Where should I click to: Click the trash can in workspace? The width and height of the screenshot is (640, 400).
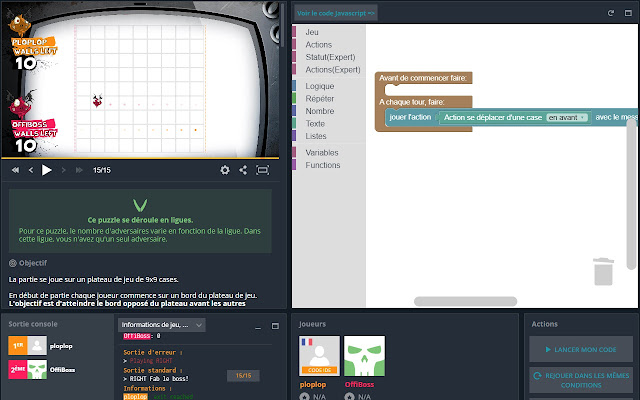603,271
